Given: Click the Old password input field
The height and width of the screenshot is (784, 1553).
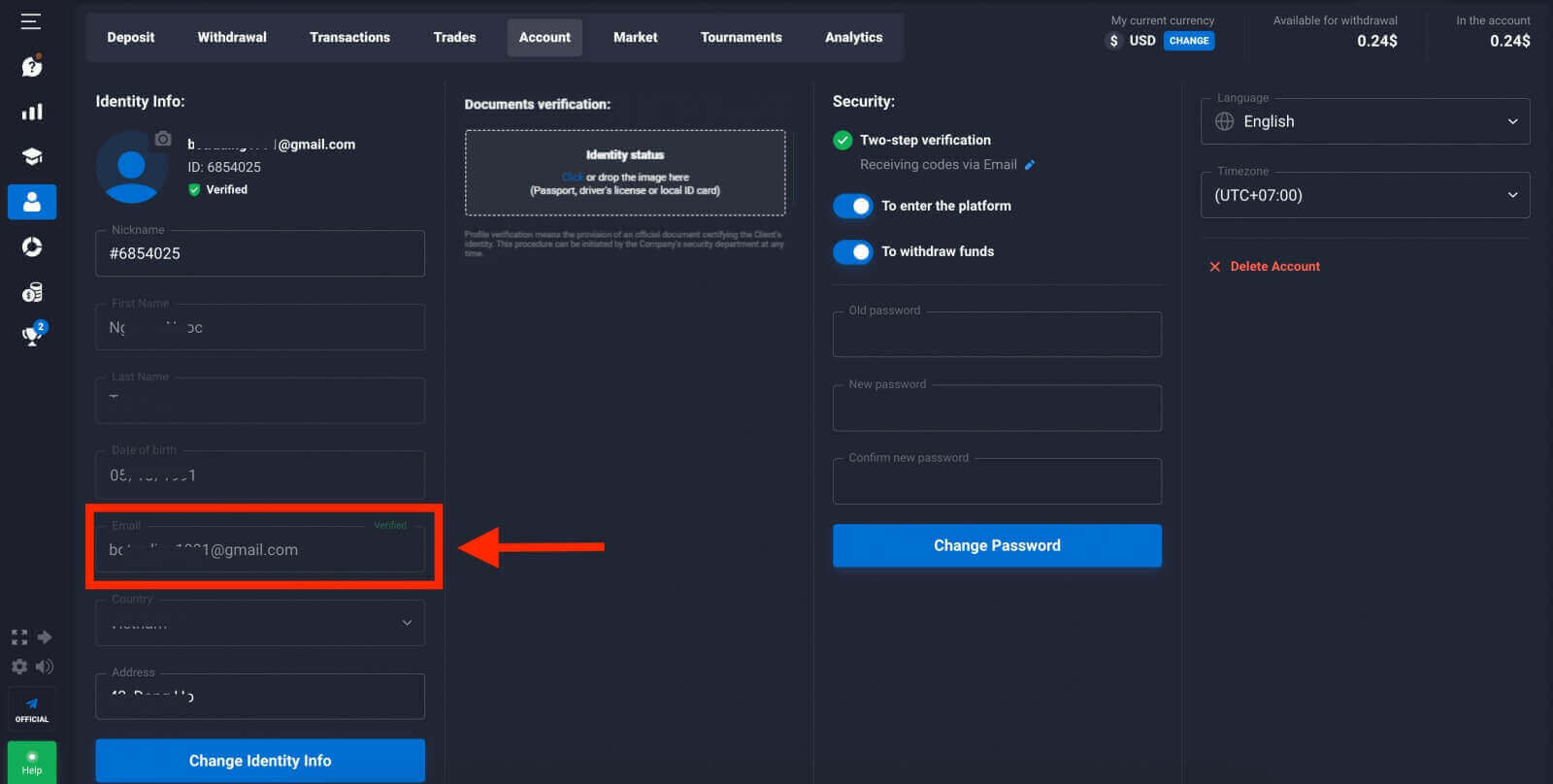Looking at the screenshot, I should 997,335.
